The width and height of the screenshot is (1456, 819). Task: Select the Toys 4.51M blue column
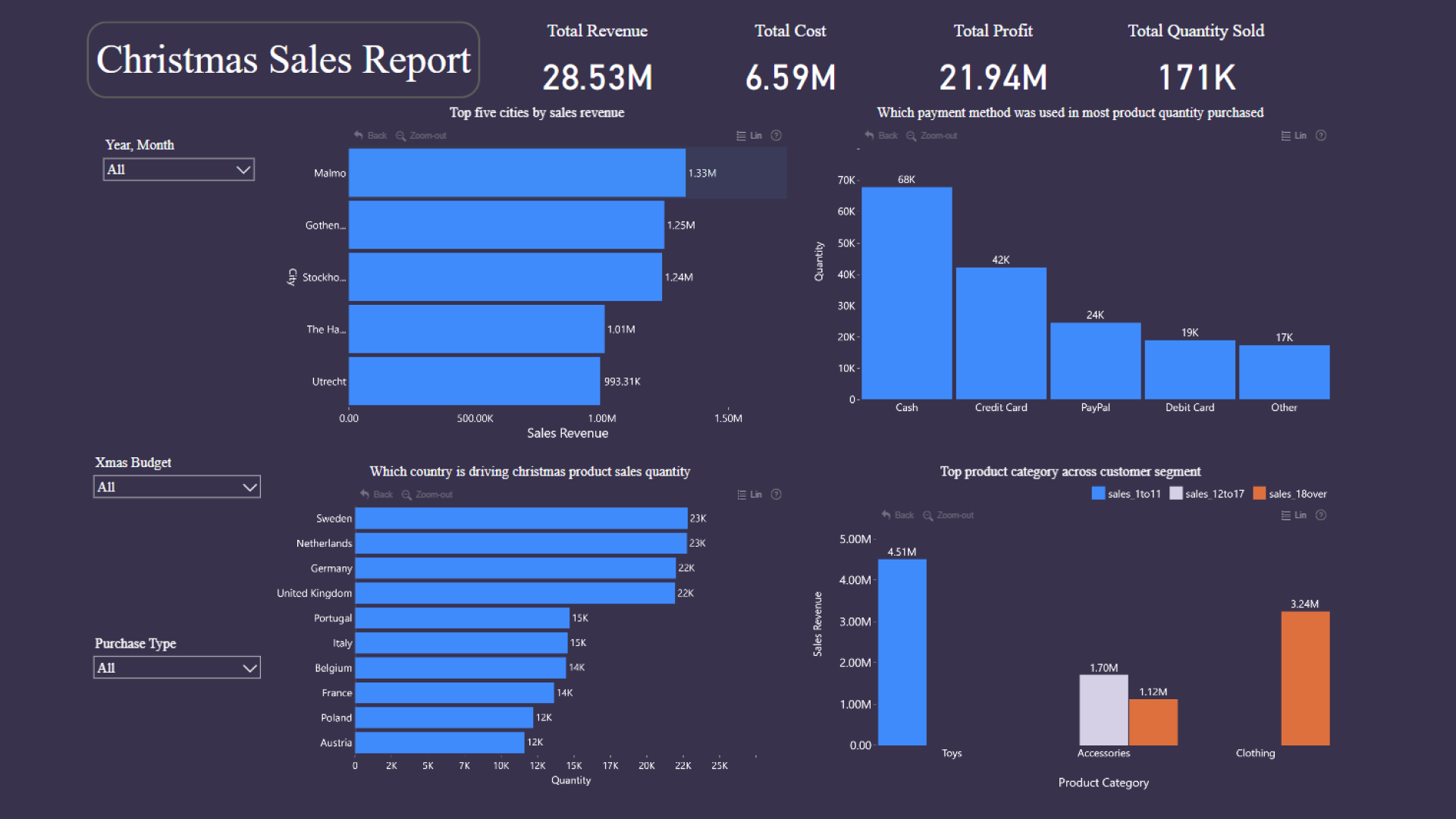click(902, 652)
